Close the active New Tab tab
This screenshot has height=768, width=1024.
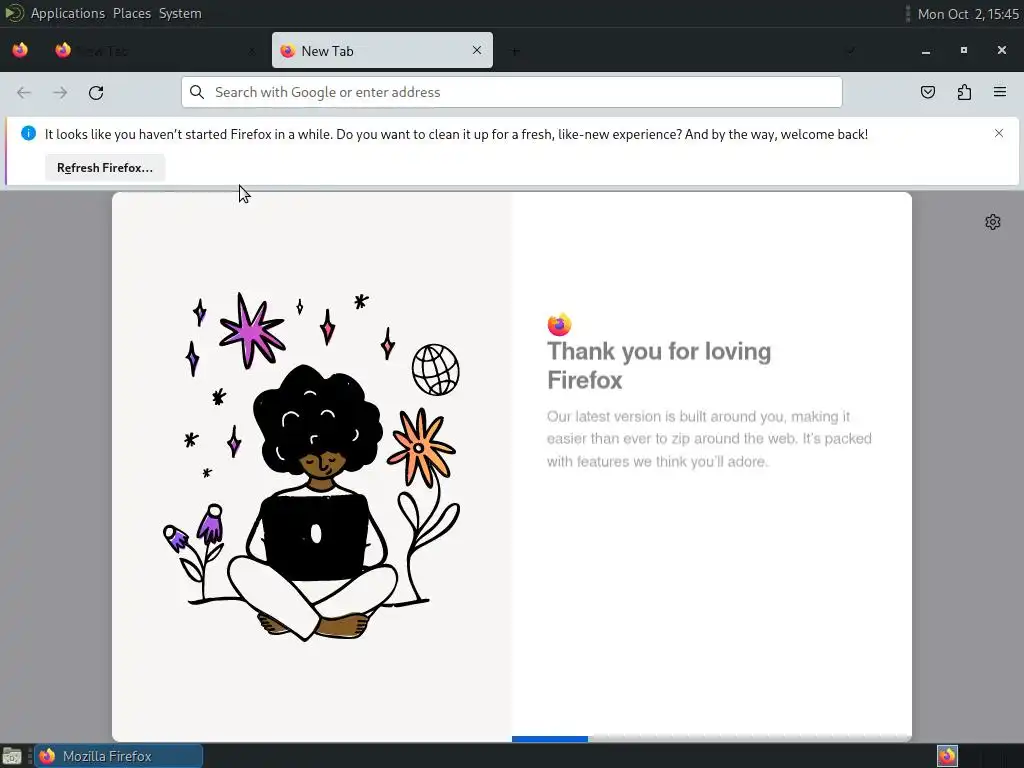tap(477, 50)
